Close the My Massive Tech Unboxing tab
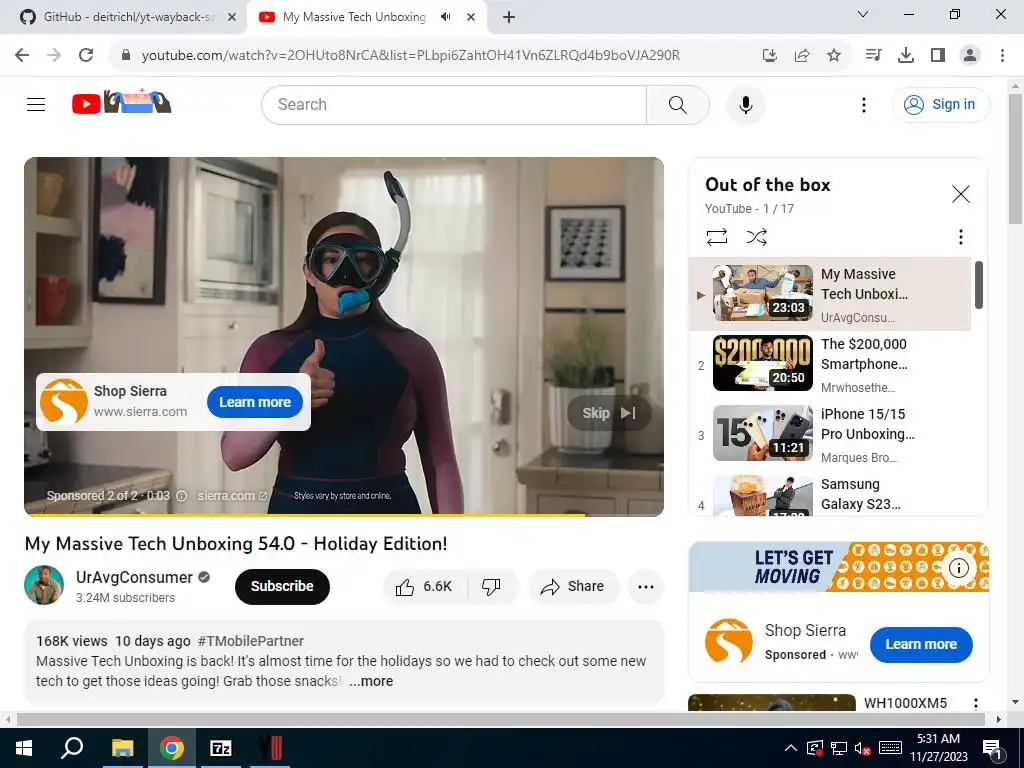Viewport: 1024px width, 768px height. (x=471, y=17)
